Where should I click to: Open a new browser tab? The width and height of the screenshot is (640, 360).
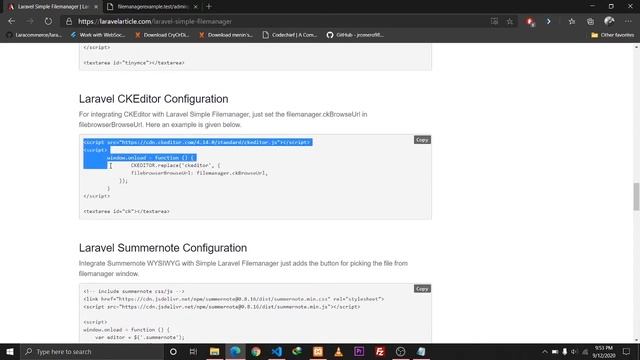209,7
